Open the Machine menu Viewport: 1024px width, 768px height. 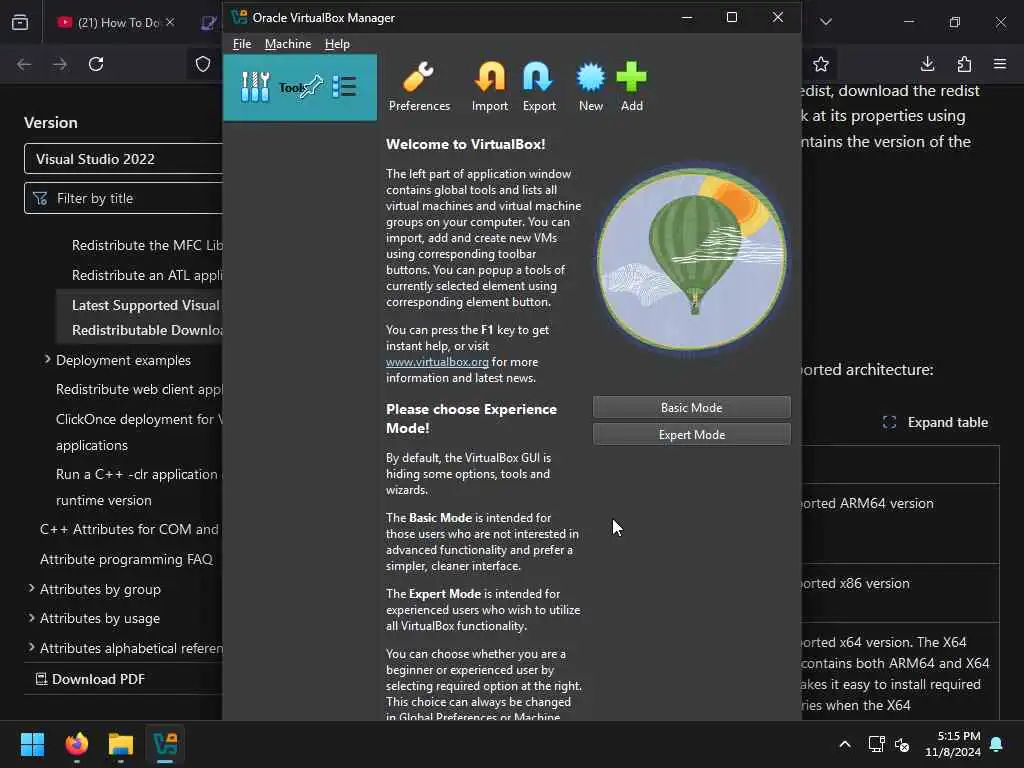tap(288, 44)
